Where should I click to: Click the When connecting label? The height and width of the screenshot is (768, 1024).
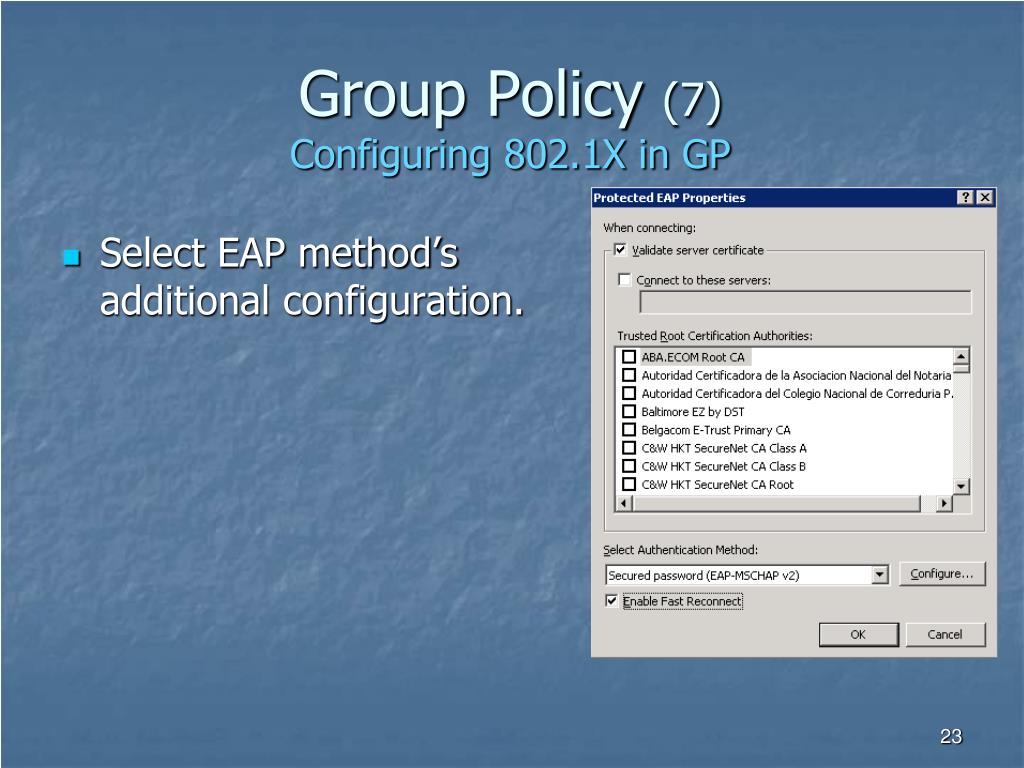pyautogui.click(x=650, y=228)
